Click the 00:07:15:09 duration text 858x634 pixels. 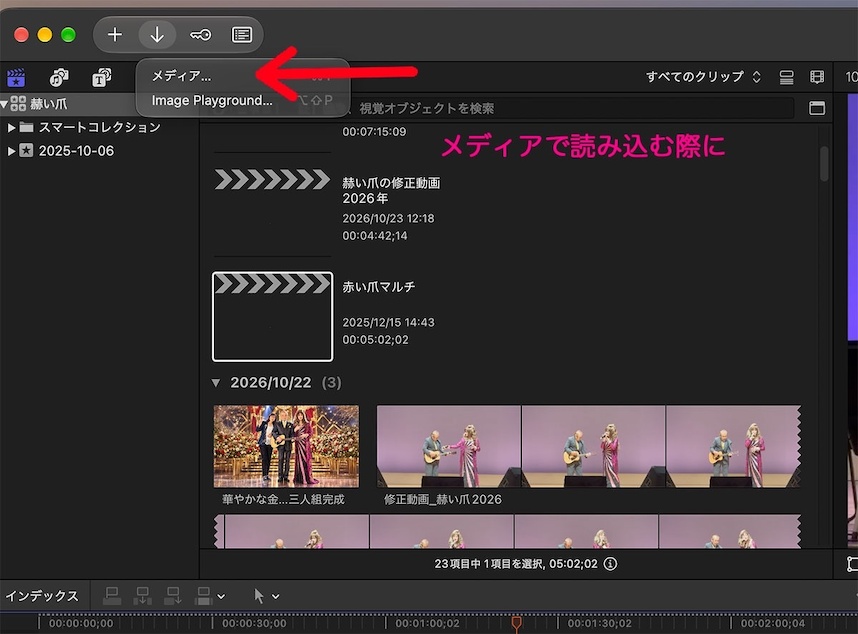374,132
